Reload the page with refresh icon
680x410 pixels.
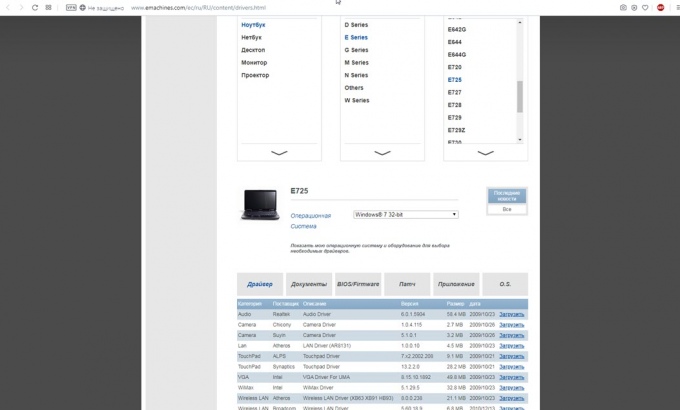click(x=35, y=7)
